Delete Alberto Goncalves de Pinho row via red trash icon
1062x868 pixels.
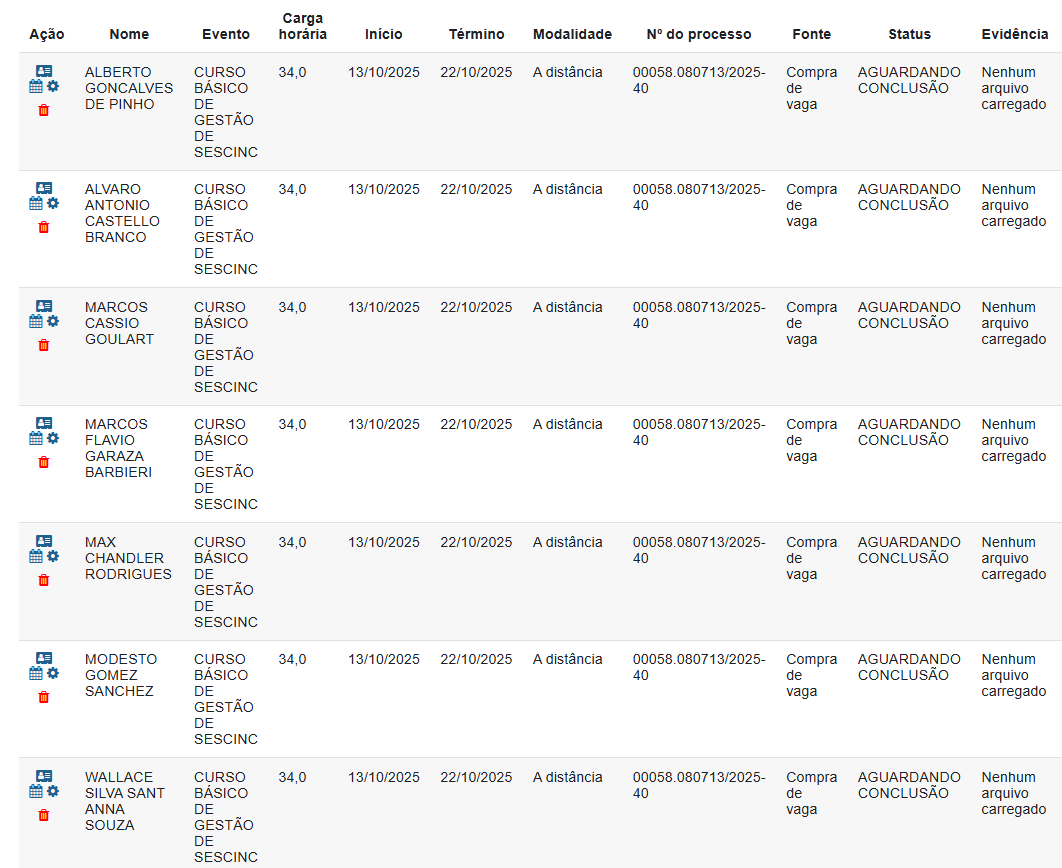click(x=43, y=110)
